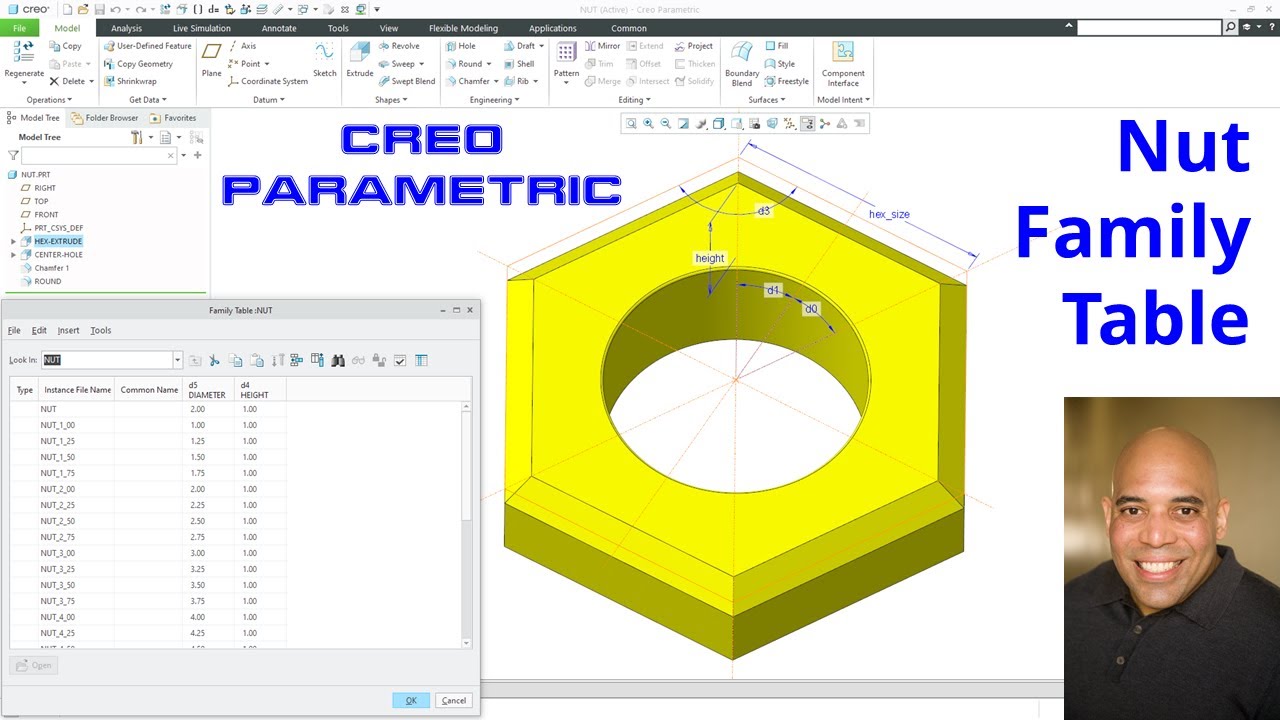
Task: Expand the HEX-EXTRUDE tree node
Action: click(13, 242)
